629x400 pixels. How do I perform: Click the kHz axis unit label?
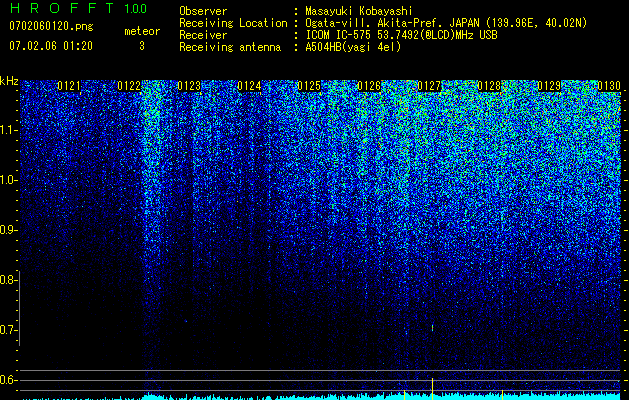pyautogui.click(x=9, y=81)
